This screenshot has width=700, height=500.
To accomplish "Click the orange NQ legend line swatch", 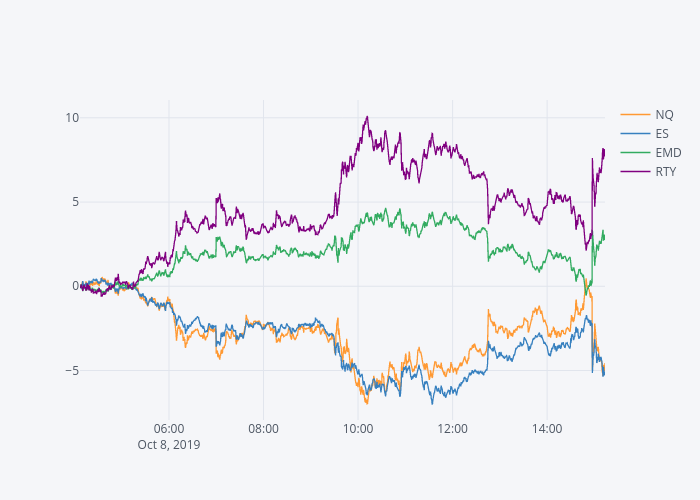I will (x=635, y=114).
